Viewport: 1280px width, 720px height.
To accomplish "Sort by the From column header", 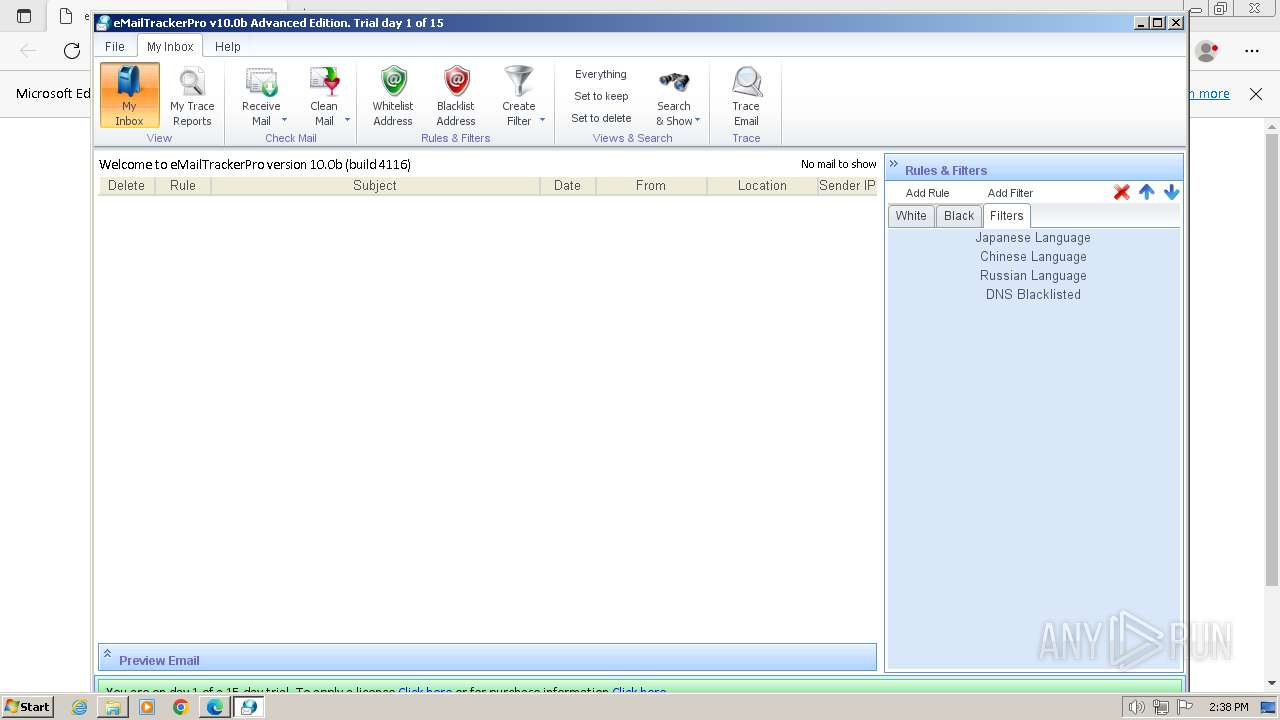I will (651, 186).
